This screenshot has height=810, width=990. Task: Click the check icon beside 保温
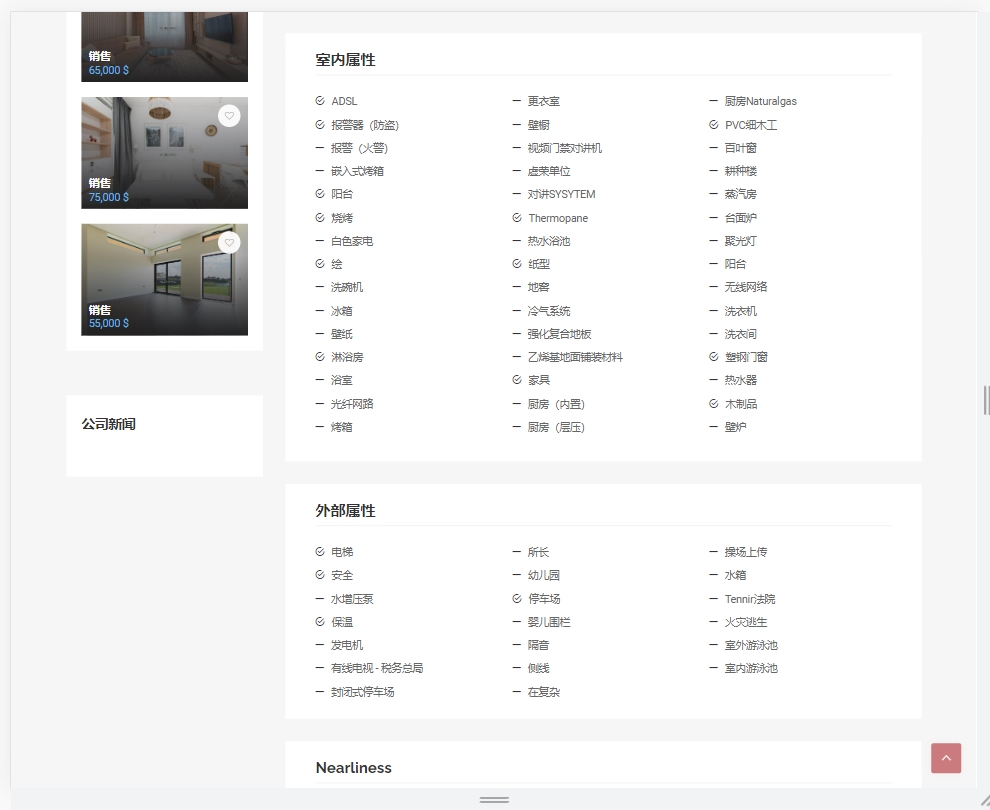(320, 621)
